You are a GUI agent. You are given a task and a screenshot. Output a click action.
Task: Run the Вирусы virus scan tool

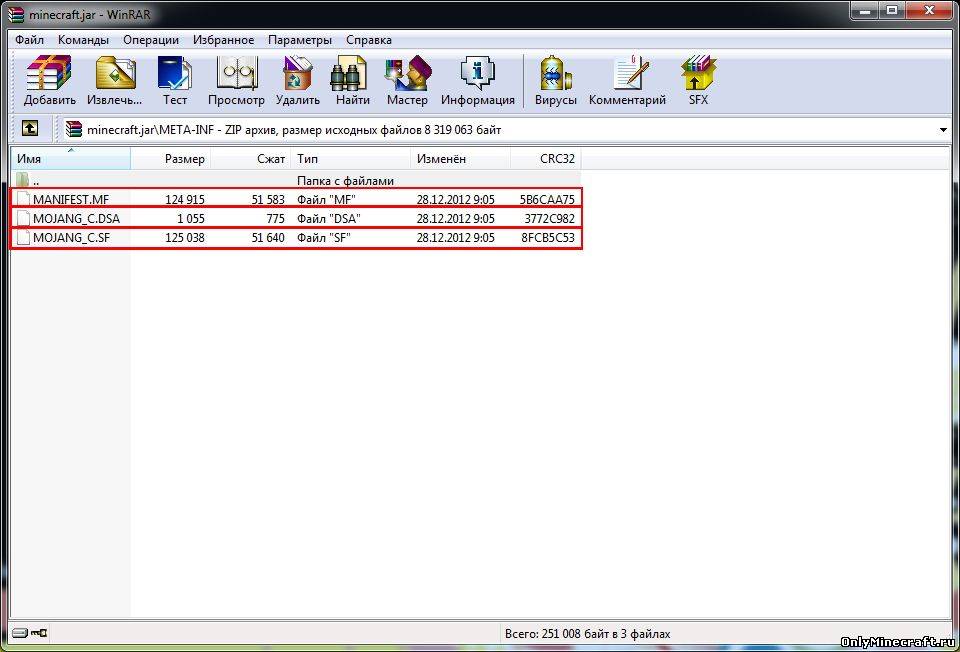point(555,80)
